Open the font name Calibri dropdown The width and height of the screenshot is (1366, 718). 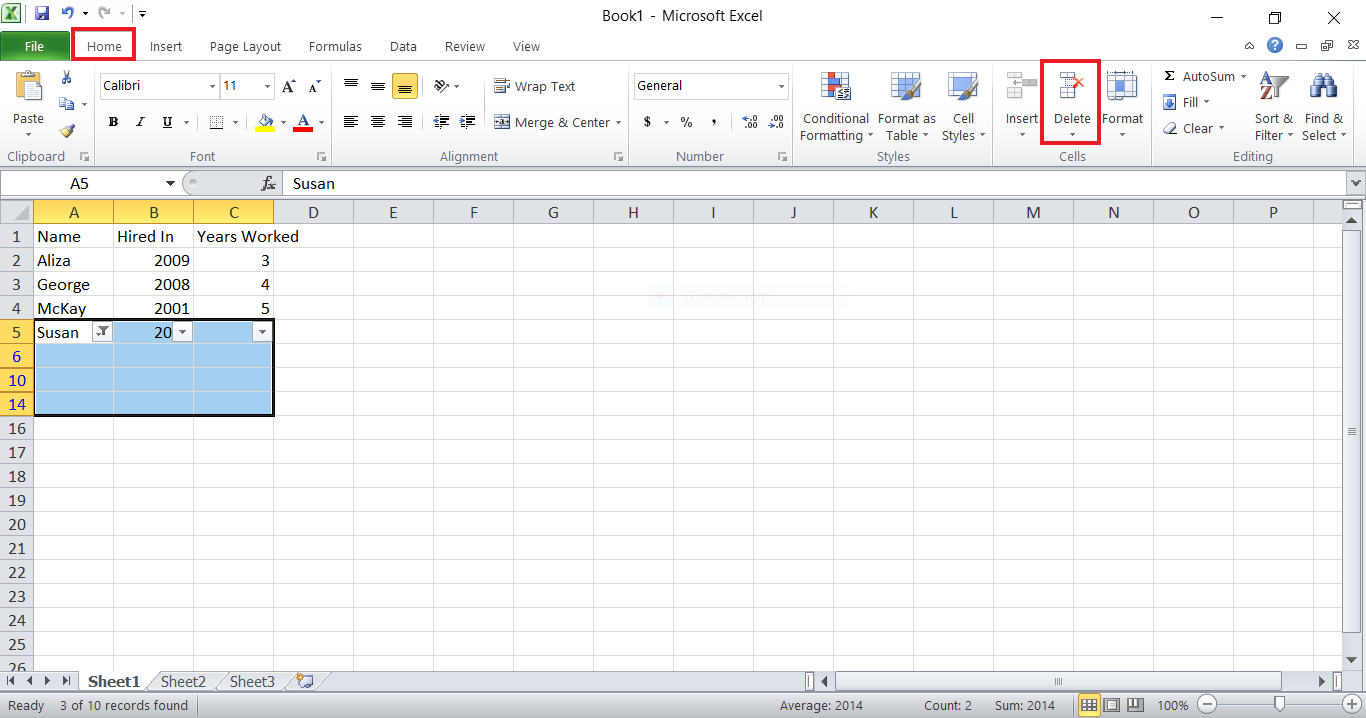point(212,86)
